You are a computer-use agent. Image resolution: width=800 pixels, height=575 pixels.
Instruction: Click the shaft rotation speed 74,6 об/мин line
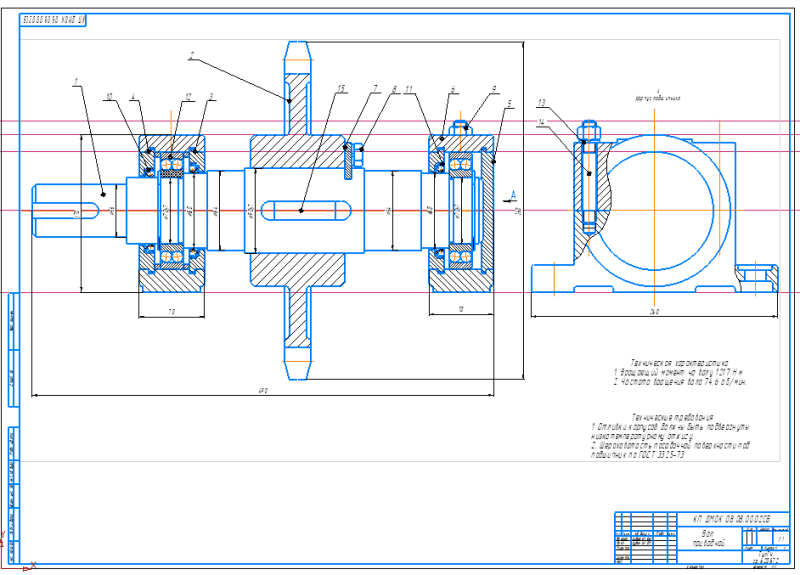680,382
